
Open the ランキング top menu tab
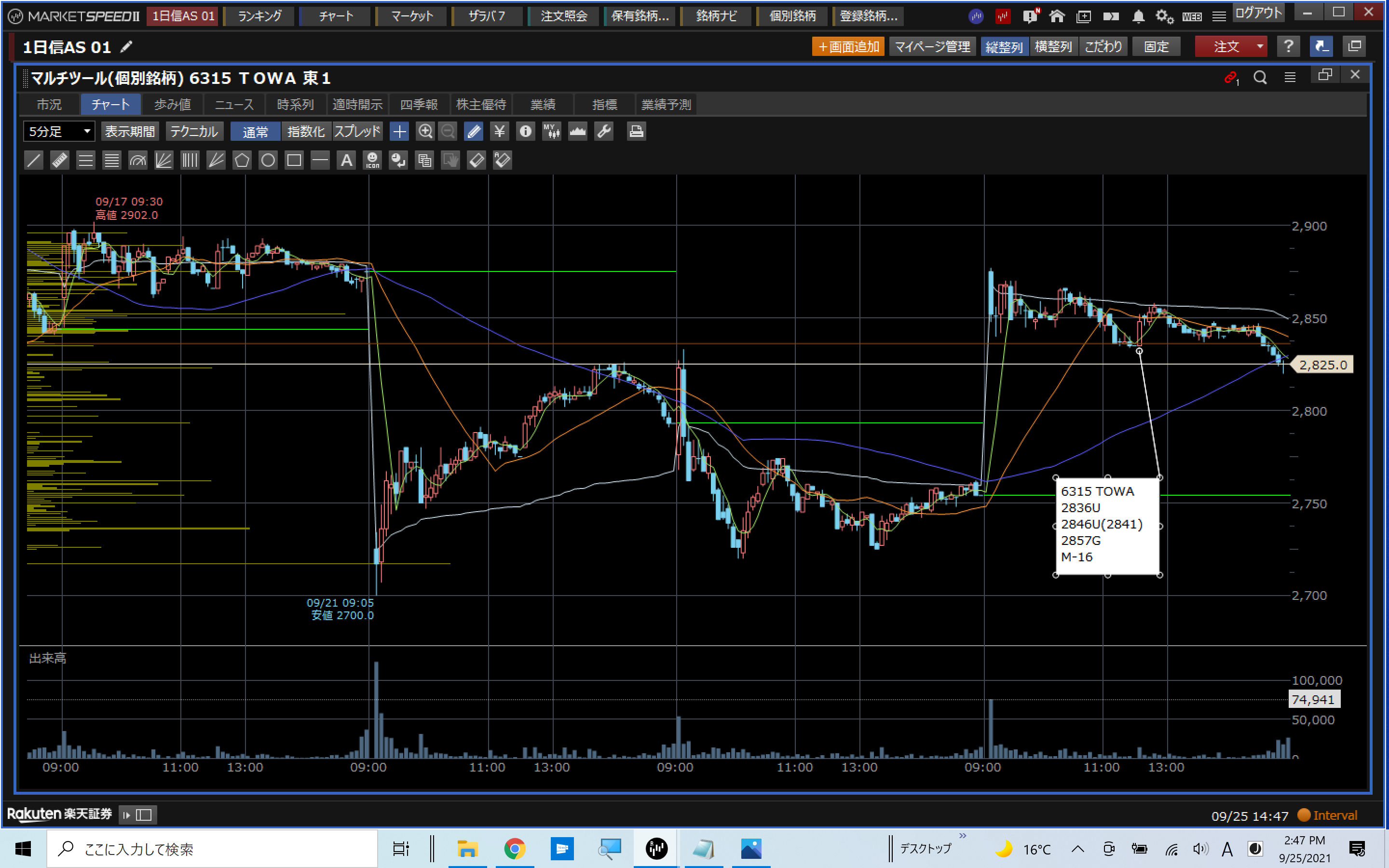tap(259, 16)
